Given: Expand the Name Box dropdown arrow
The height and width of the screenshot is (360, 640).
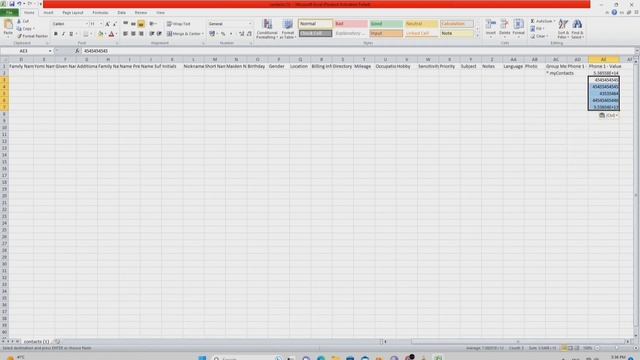Looking at the screenshot, I should 50,51.
